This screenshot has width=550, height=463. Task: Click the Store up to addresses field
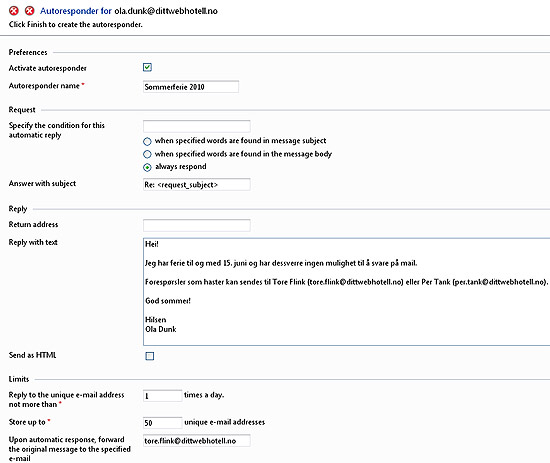[x=162, y=423]
